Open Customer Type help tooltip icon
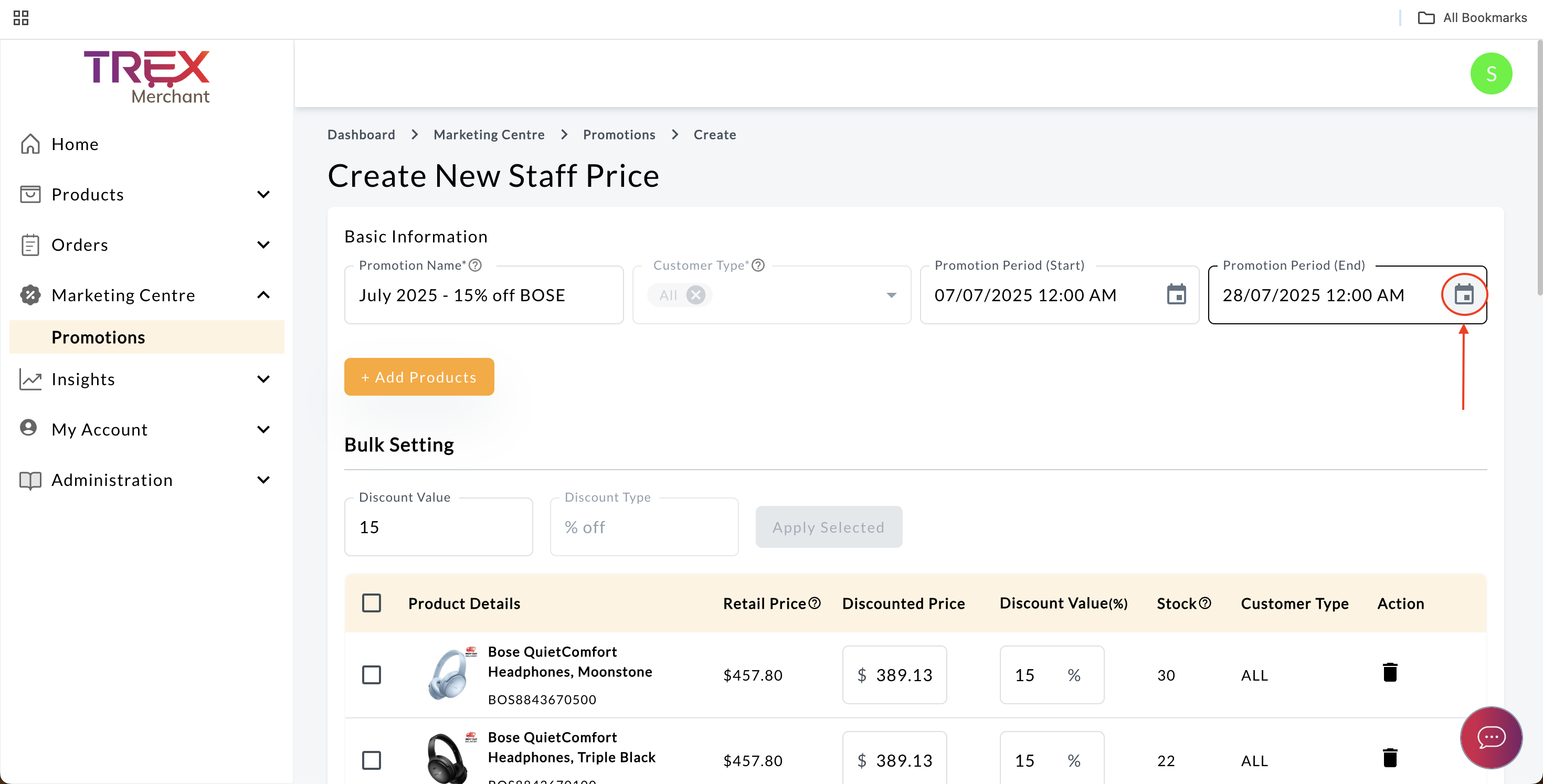 758,266
